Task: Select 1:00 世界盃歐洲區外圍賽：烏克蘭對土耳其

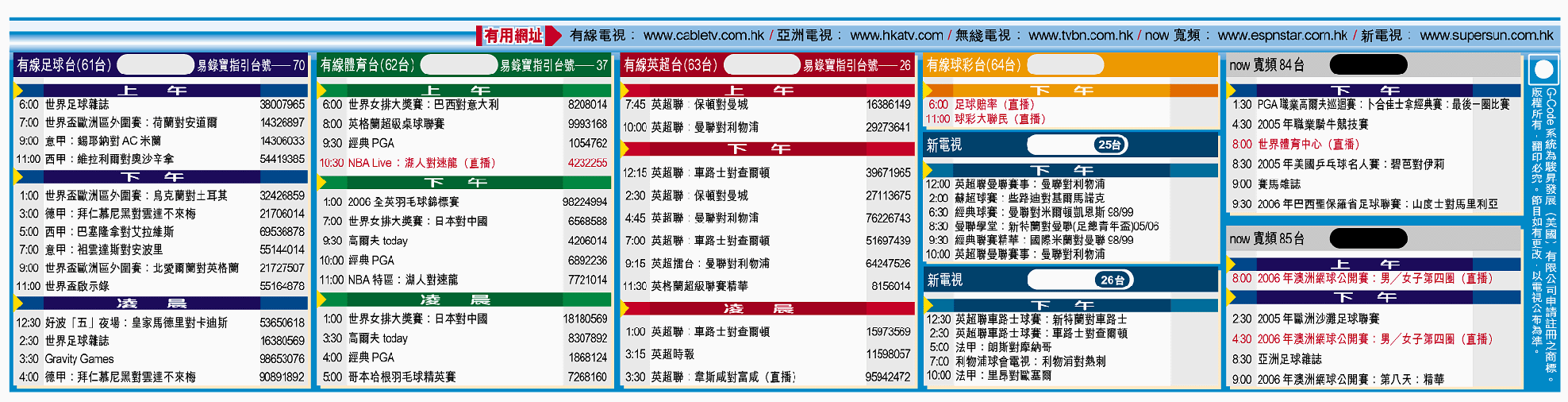Action: coord(161,195)
